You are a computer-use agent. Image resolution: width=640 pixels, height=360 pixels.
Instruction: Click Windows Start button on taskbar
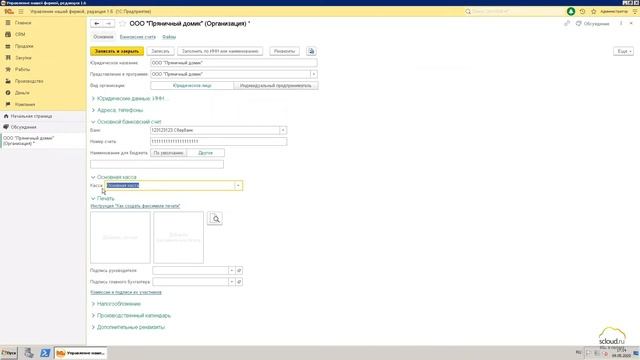tap(9, 353)
